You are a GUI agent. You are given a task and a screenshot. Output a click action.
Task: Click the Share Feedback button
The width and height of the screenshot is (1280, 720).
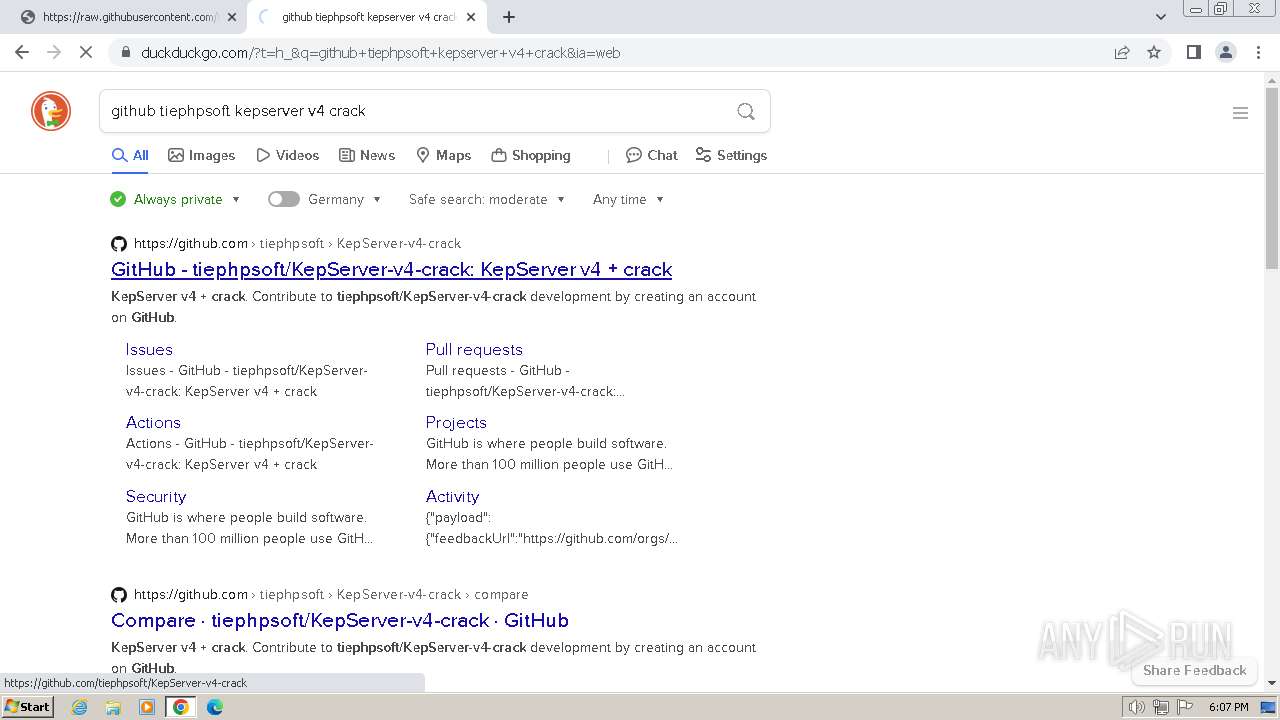(x=1194, y=670)
